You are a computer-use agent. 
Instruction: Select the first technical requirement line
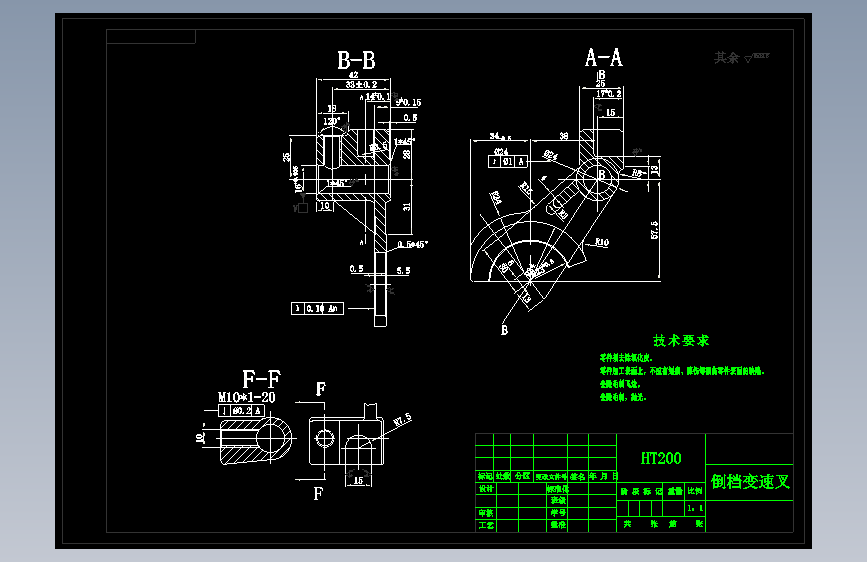point(626,358)
